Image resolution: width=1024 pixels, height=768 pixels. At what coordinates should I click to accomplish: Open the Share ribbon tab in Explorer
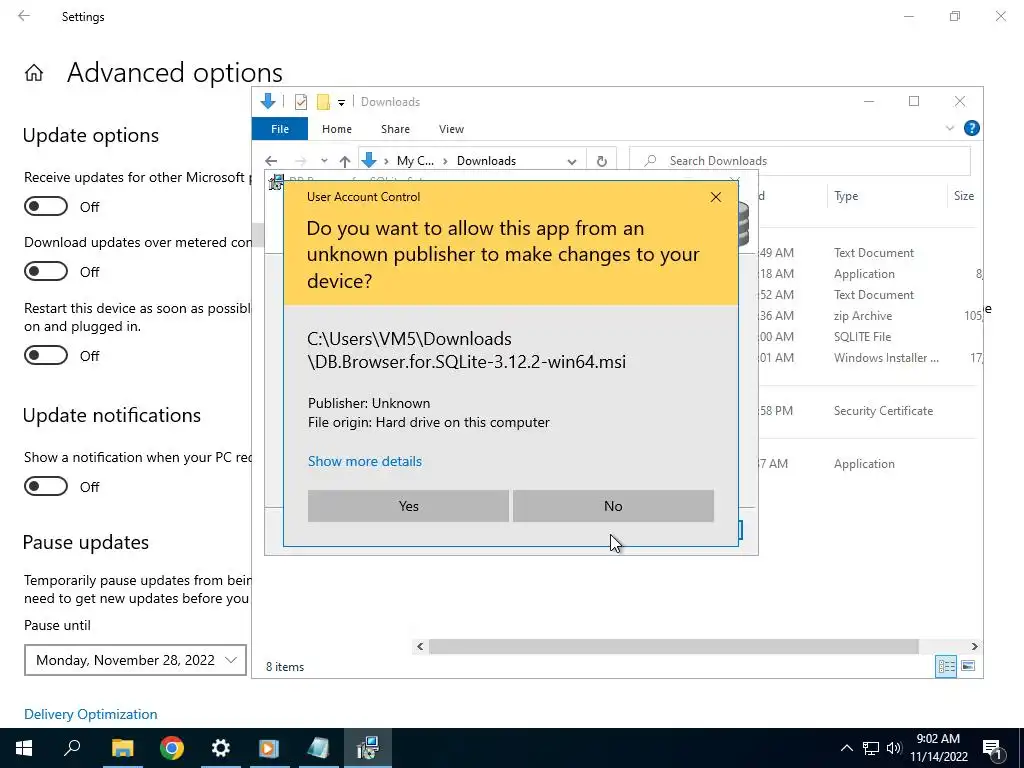click(395, 129)
